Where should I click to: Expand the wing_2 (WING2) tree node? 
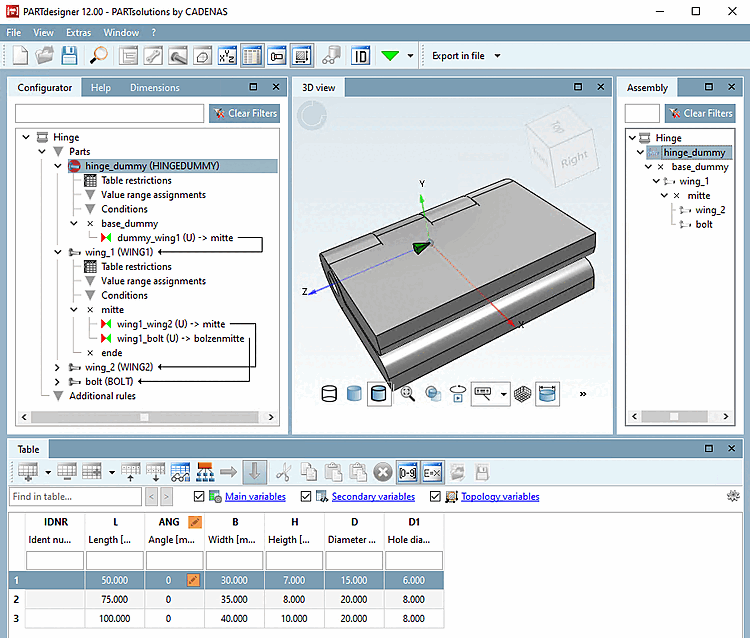(58, 367)
